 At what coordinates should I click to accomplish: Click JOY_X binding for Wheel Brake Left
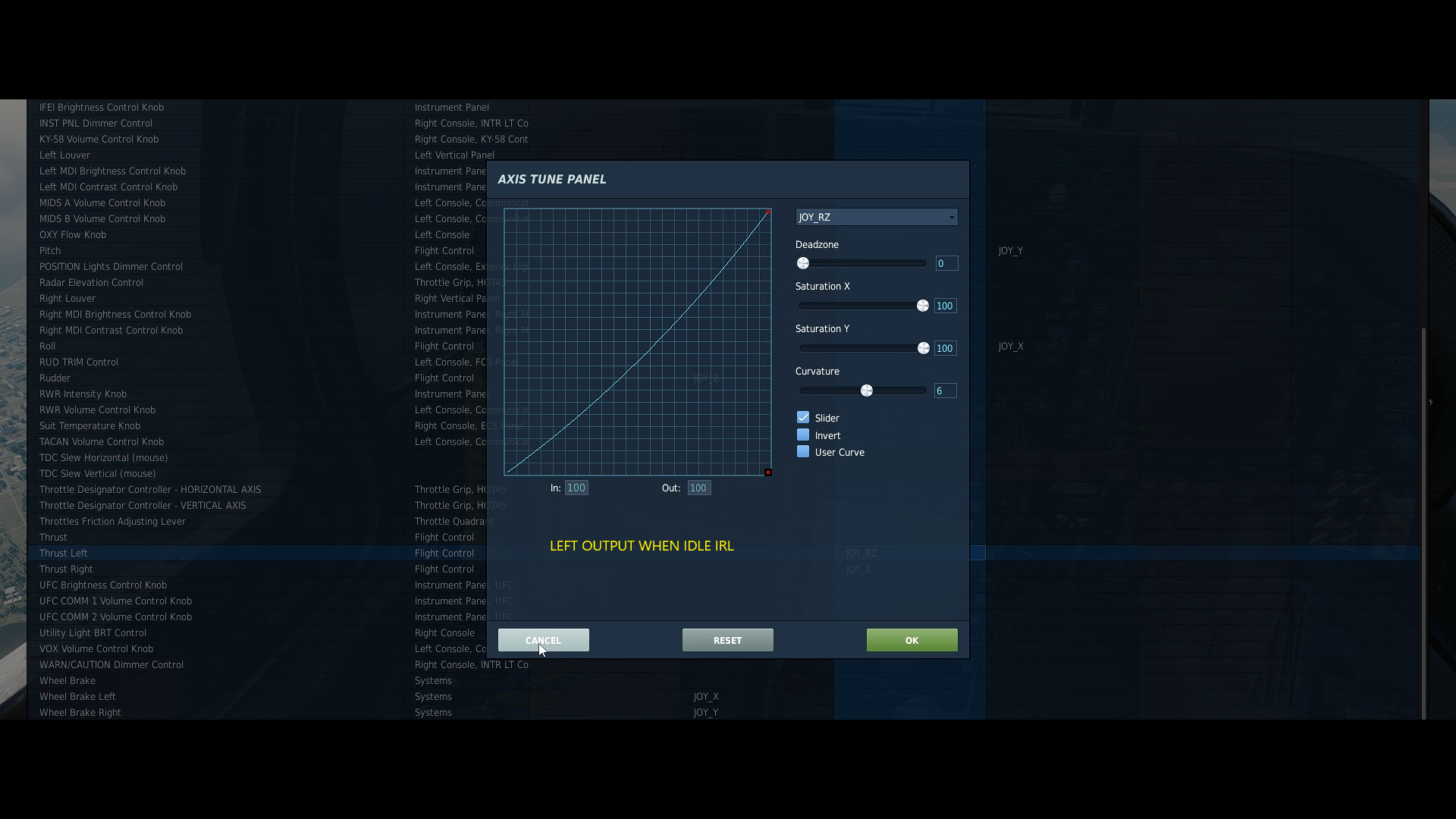coord(706,697)
